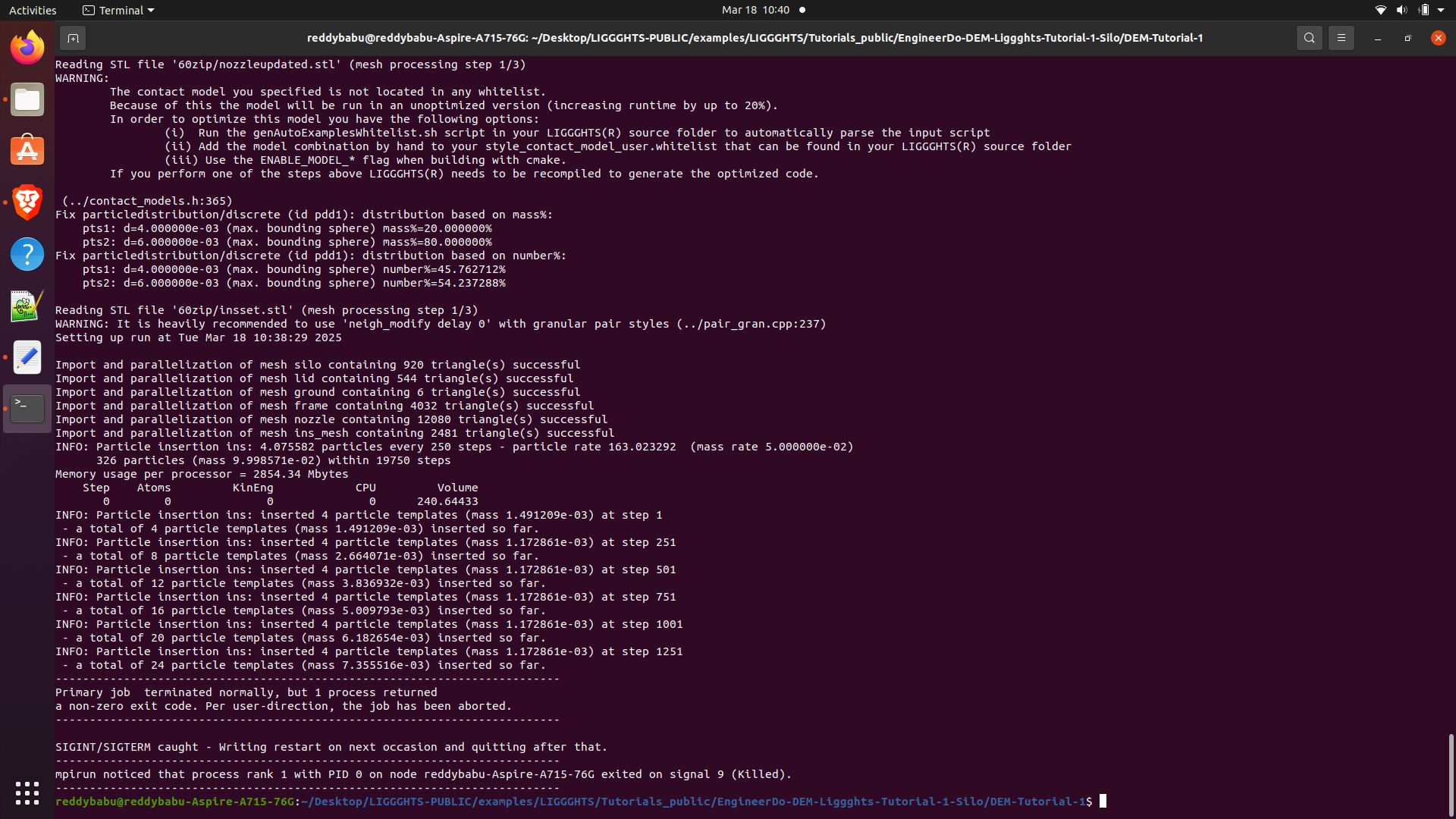Click the 'neigh_modify delay 0' warning line
The width and height of the screenshot is (1456, 819).
(x=441, y=324)
